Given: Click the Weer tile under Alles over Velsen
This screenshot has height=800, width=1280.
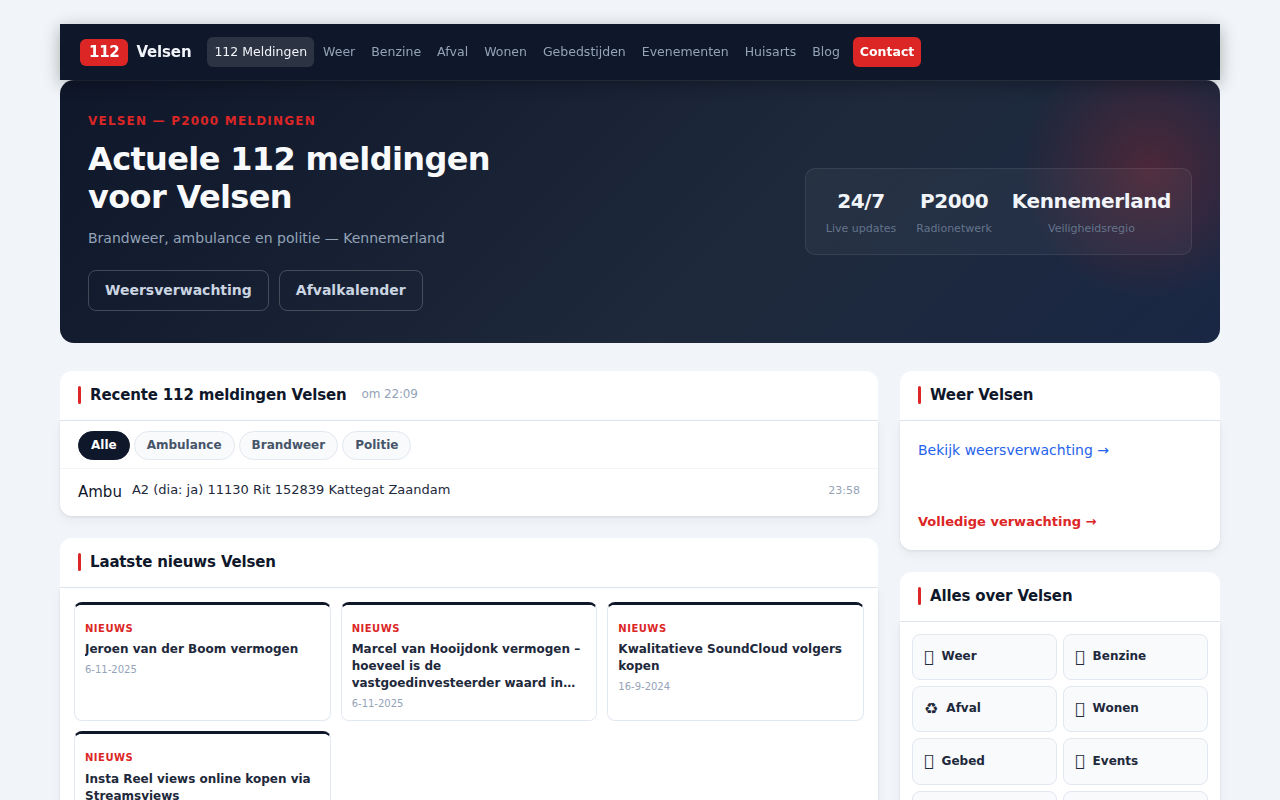Looking at the screenshot, I should (x=984, y=656).
